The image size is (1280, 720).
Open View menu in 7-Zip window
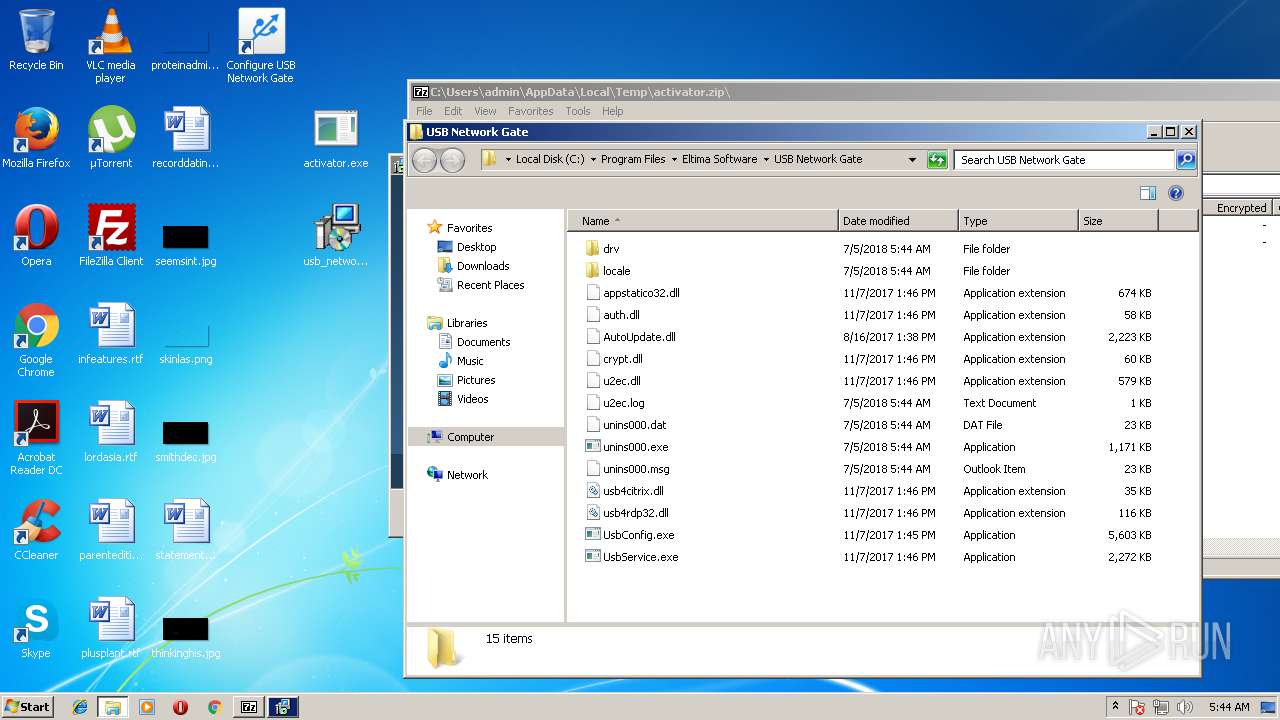click(485, 111)
